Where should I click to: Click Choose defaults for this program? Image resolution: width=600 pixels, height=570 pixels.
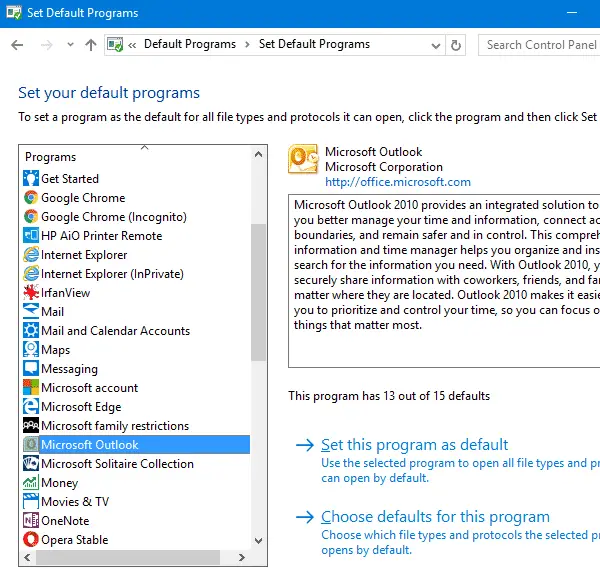coord(435,516)
